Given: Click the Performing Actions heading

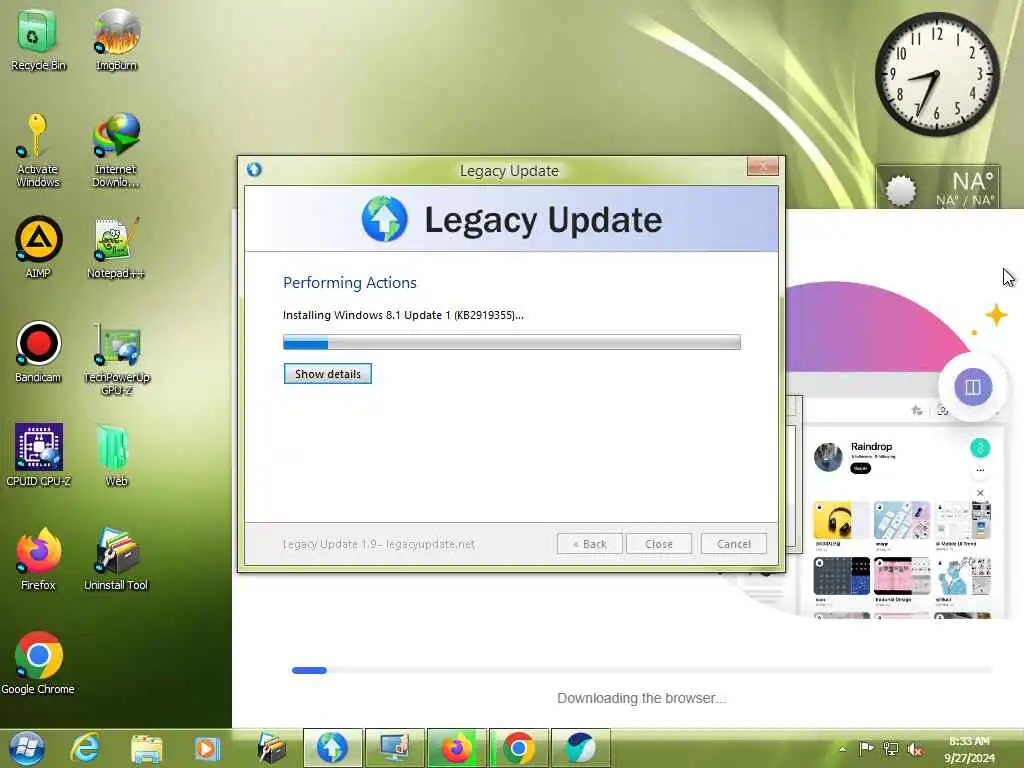Looking at the screenshot, I should tap(349, 283).
